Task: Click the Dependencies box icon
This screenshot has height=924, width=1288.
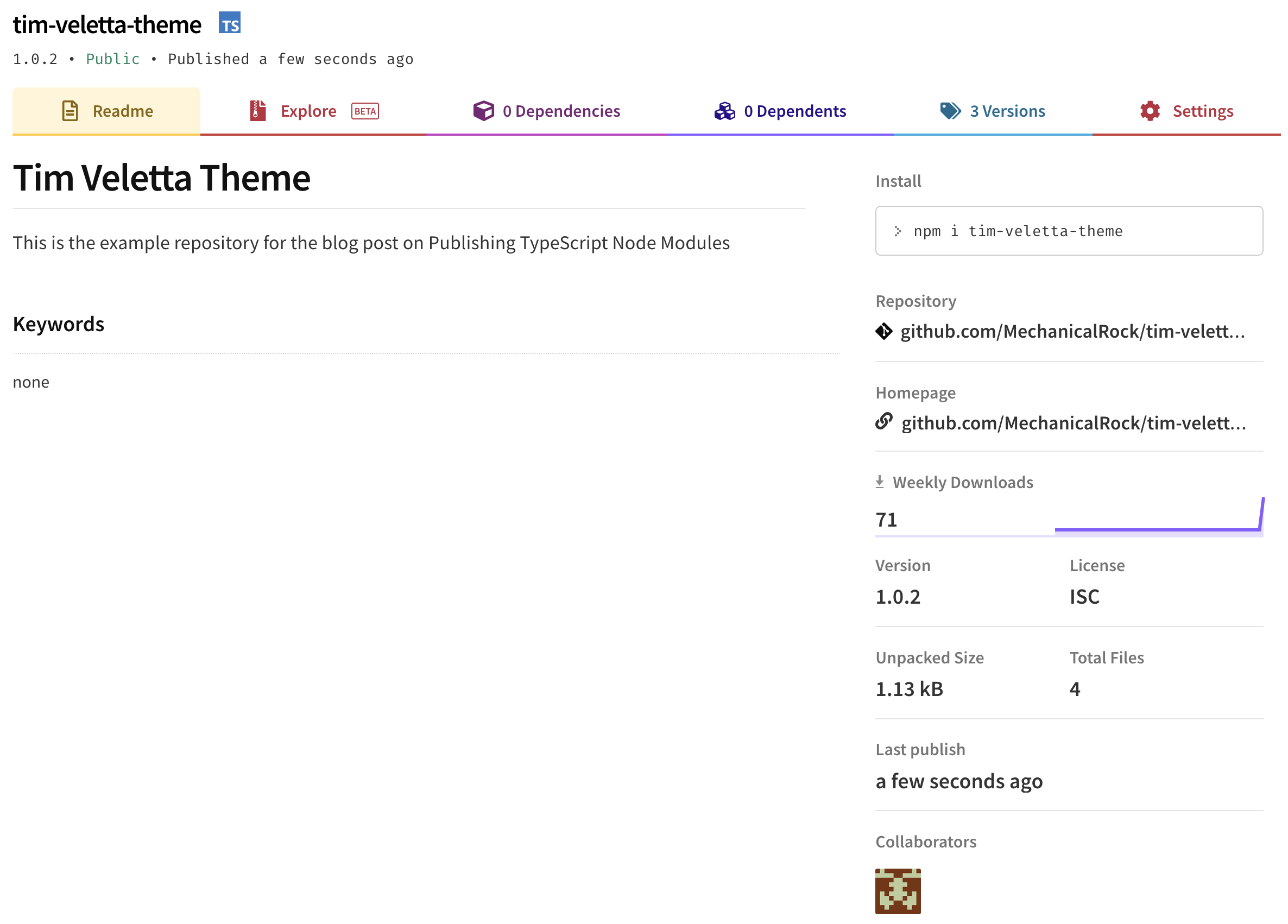Action: pos(484,111)
